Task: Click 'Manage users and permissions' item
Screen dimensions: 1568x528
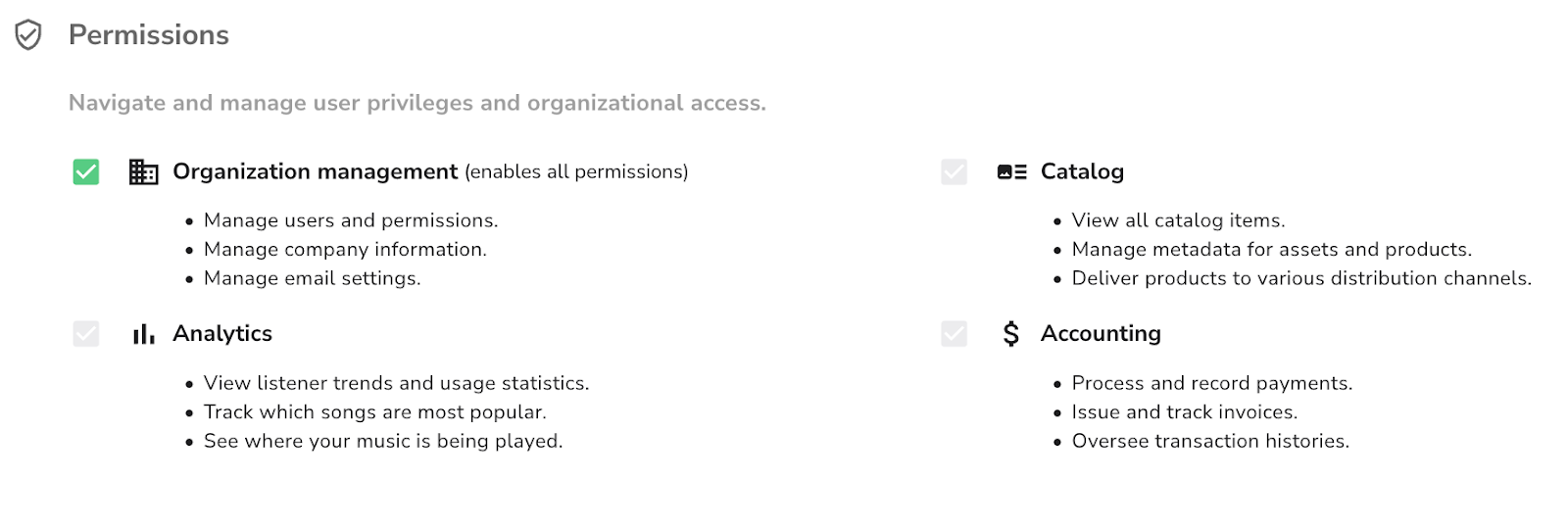Action: click(x=351, y=220)
